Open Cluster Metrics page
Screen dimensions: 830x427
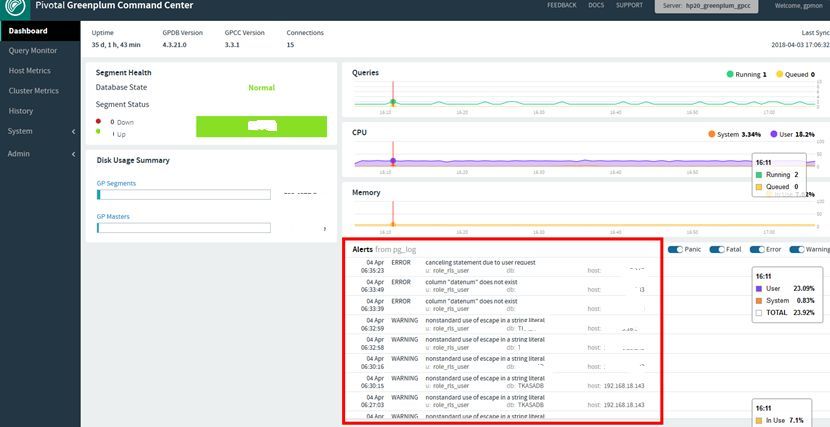33,91
